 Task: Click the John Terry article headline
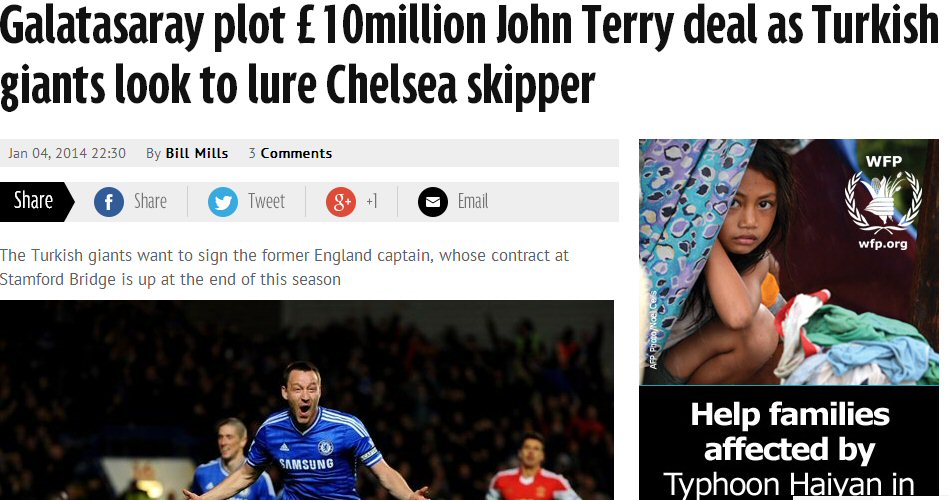point(469,56)
